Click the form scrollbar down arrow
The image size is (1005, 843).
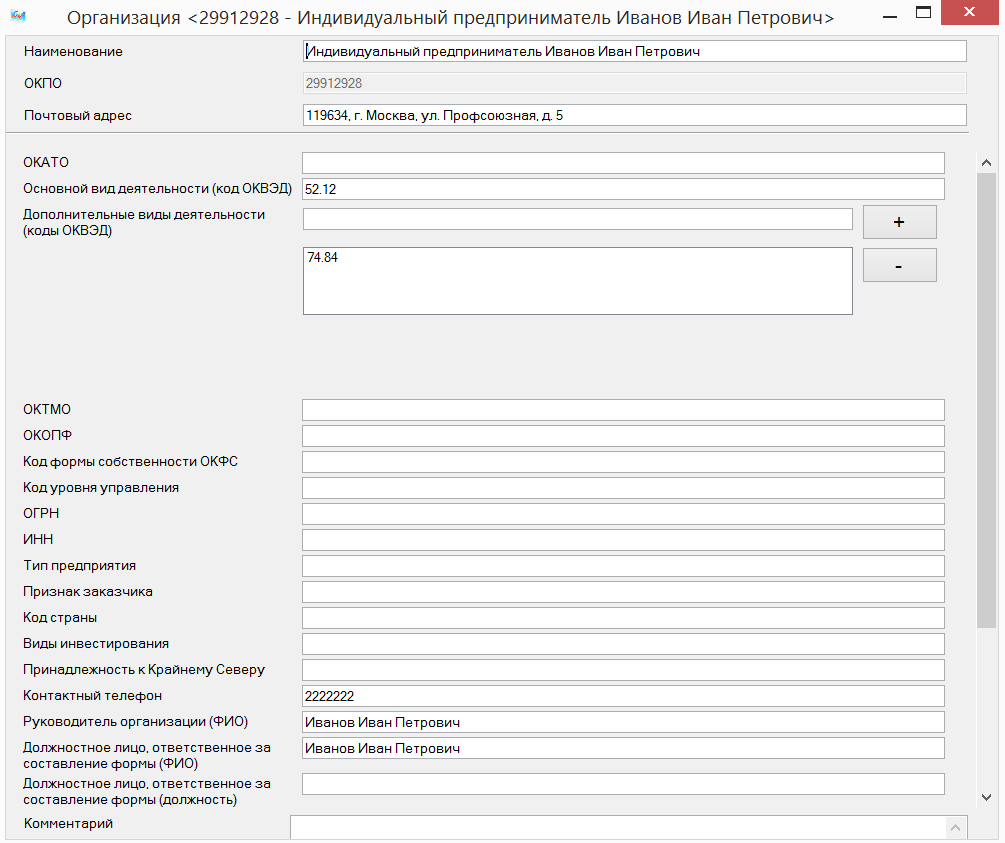tap(987, 796)
